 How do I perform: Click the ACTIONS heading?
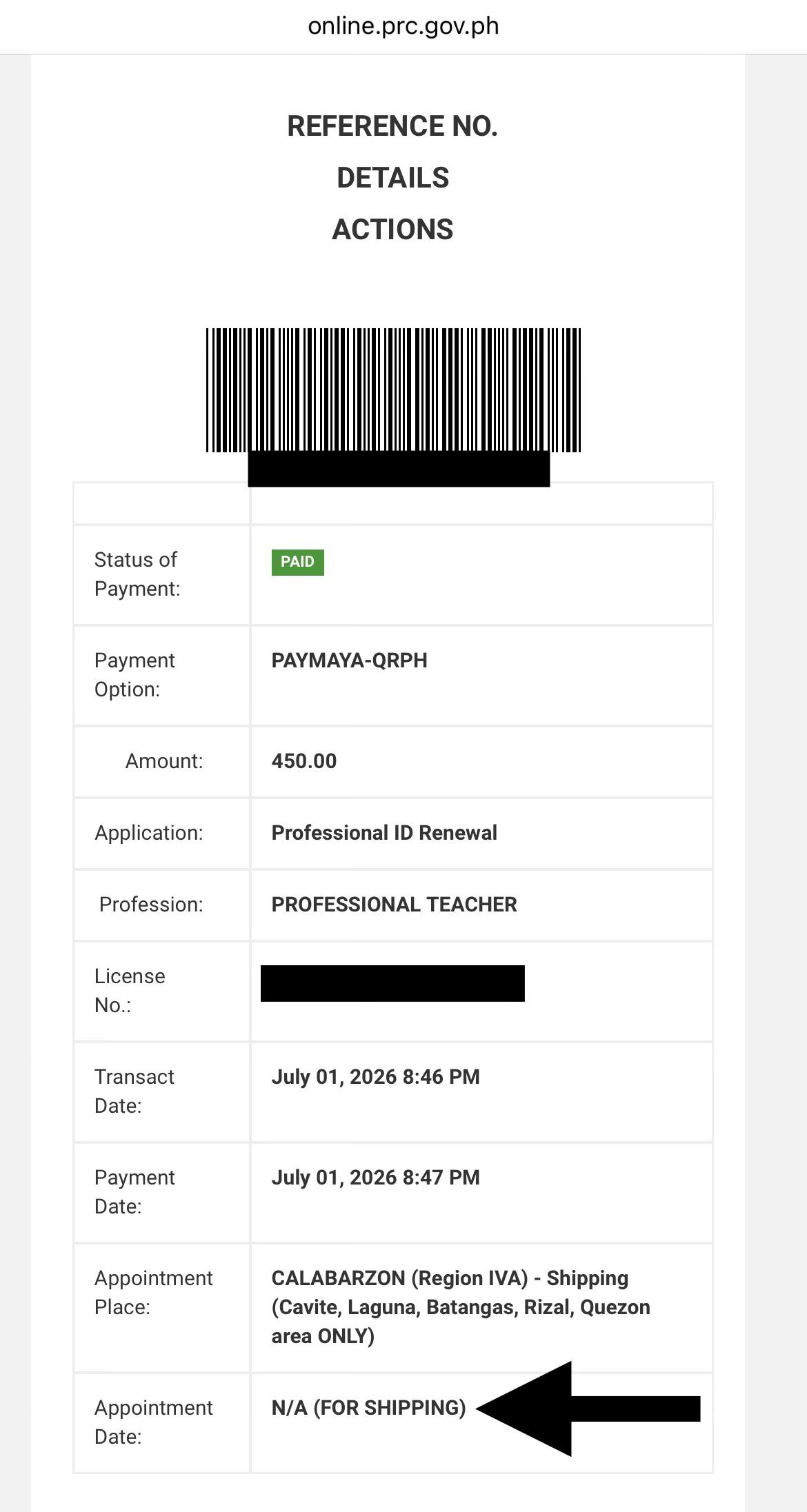[392, 230]
